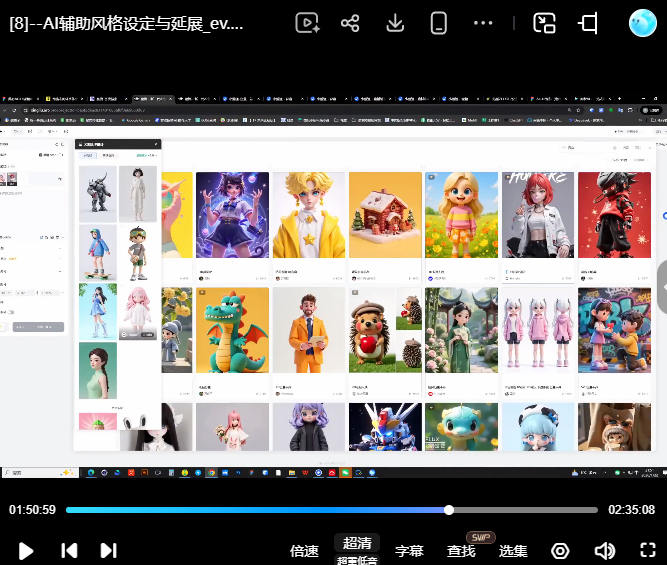Viewport: 667px width, 565px height.
Task: Open the 选集 episode list
Action: coord(513,551)
